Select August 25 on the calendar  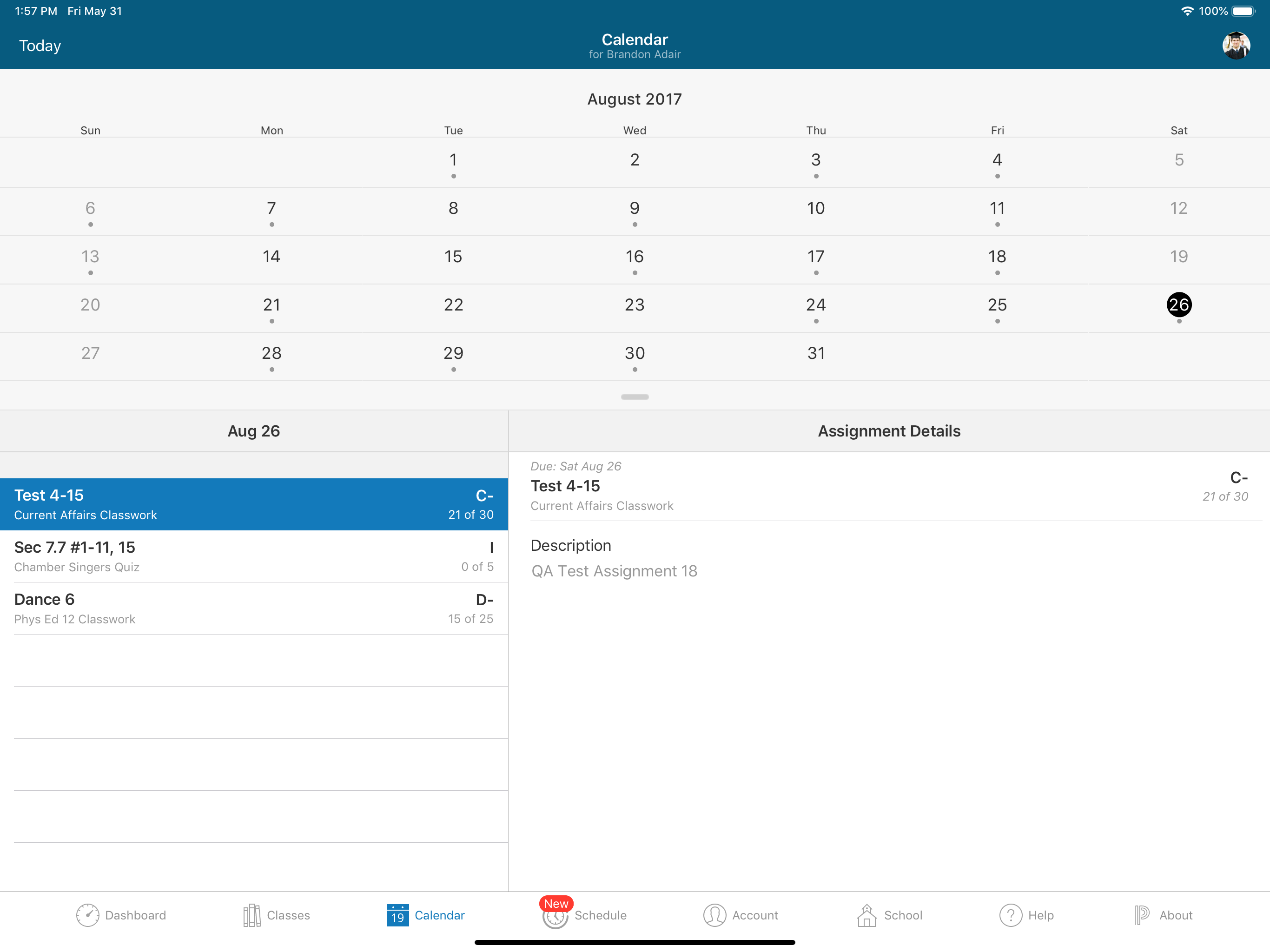(997, 305)
